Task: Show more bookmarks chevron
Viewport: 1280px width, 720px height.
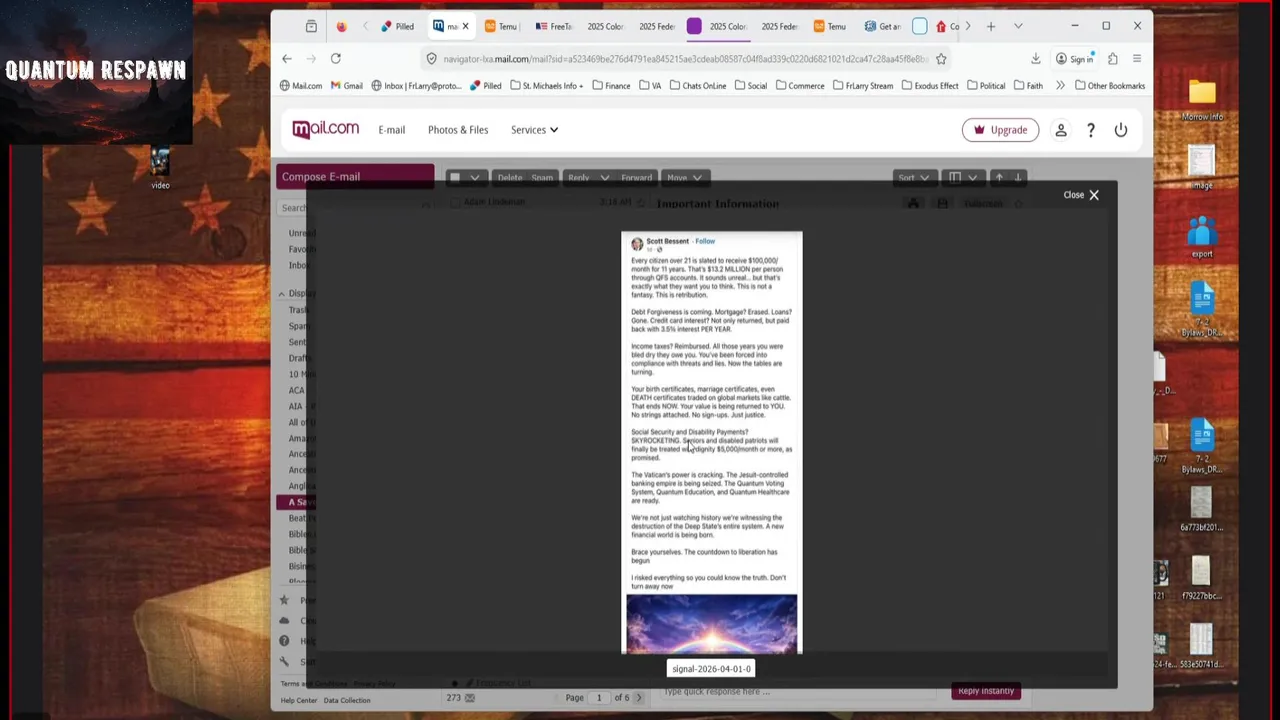Action: (1060, 86)
